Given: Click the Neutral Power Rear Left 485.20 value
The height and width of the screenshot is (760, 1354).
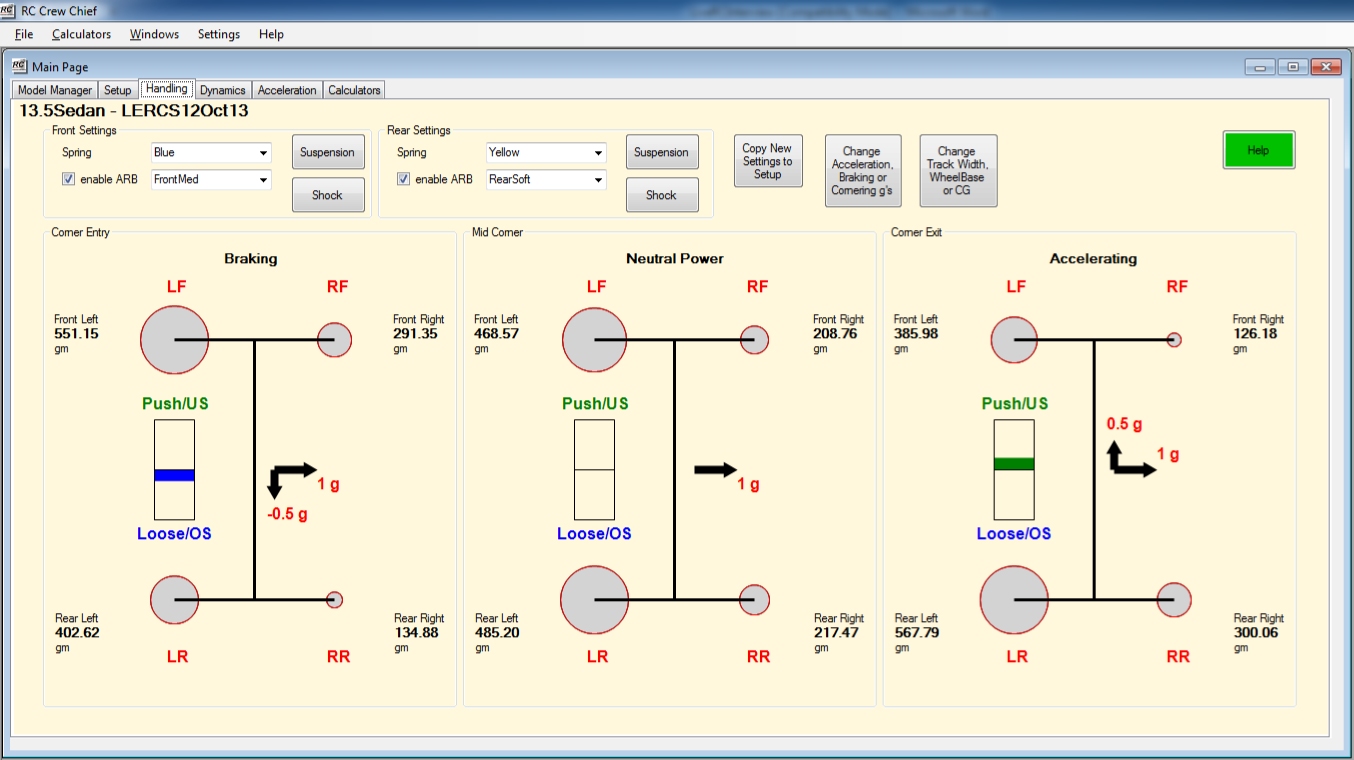Looking at the screenshot, I should tap(497, 633).
